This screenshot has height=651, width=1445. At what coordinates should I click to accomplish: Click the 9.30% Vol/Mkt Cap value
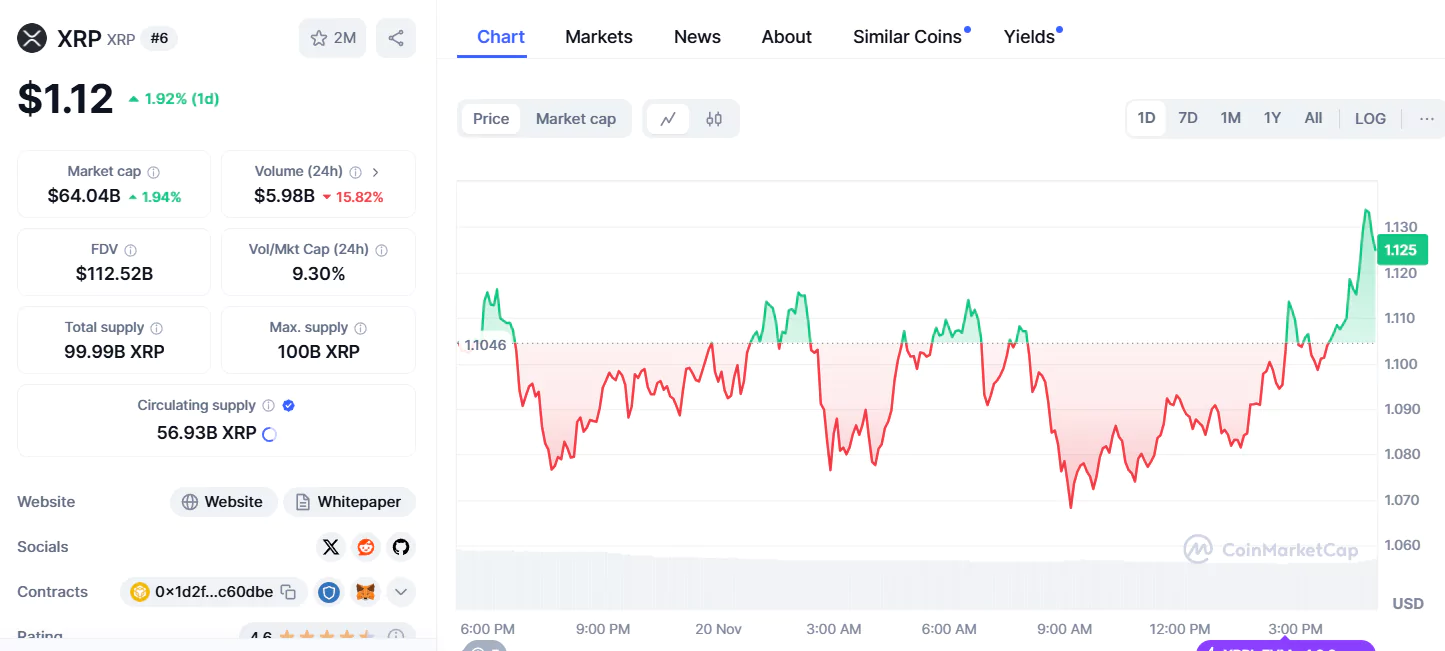point(318,274)
